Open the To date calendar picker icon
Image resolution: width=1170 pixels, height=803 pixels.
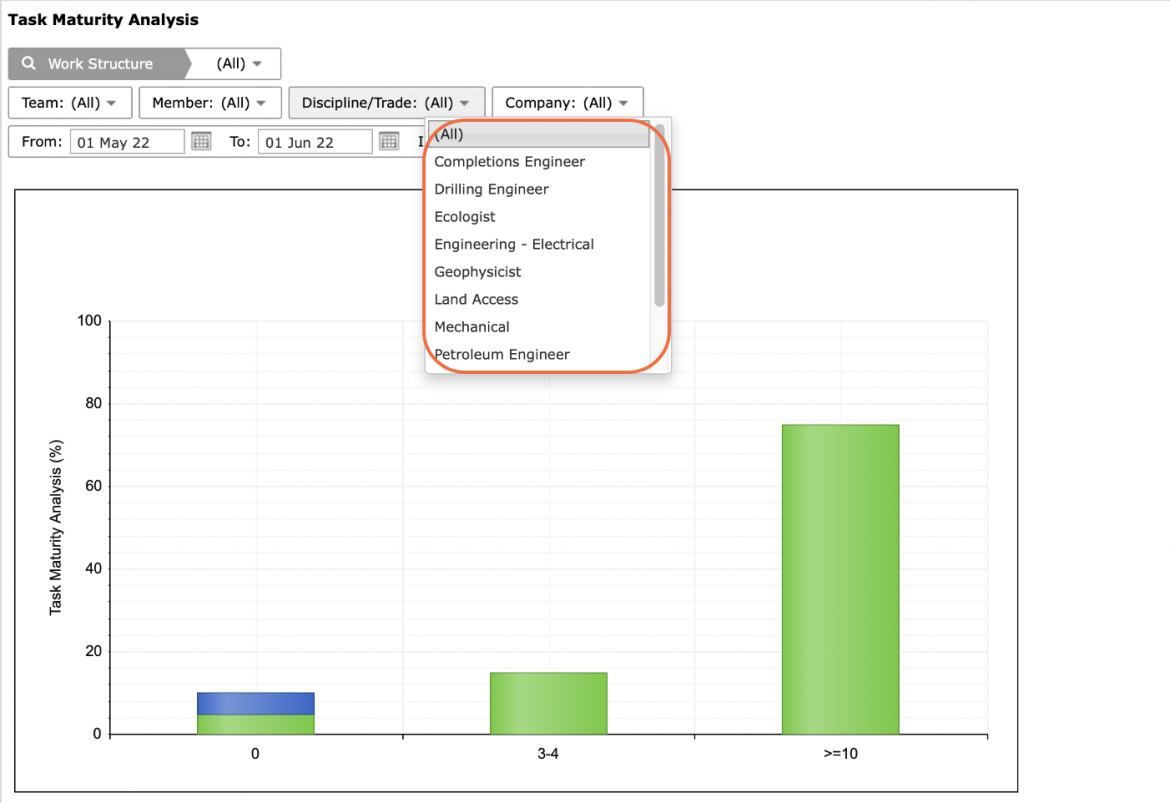(x=389, y=141)
